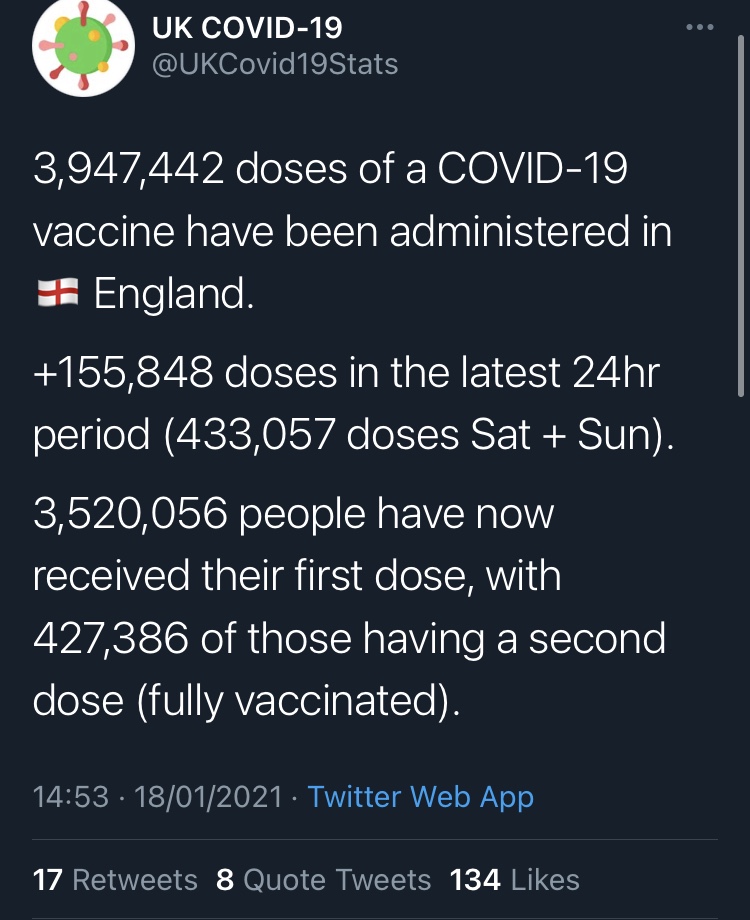The height and width of the screenshot is (920, 750).
Task: Click the 14:53 tweet timestamp
Action: (71, 797)
